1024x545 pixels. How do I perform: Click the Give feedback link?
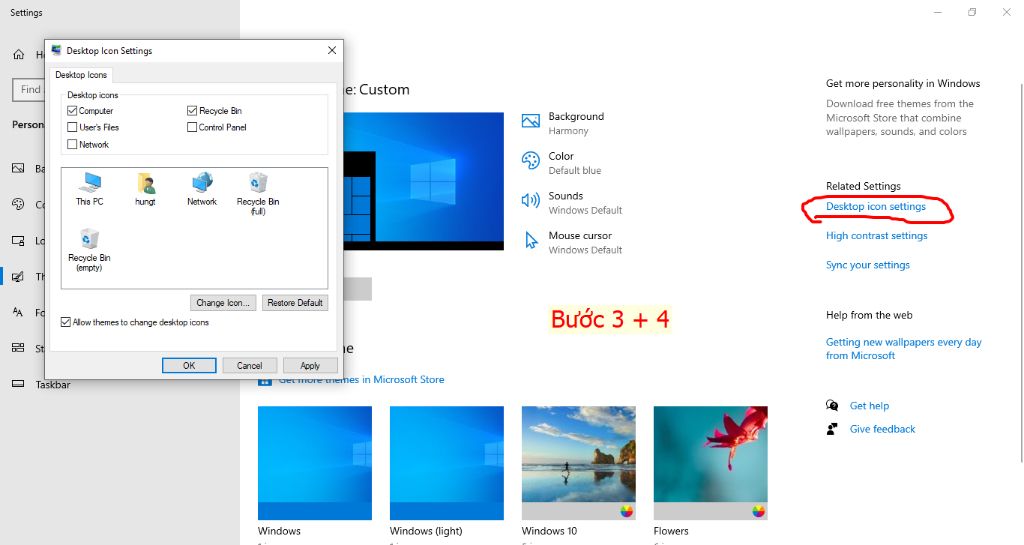[x=882, y=429]
